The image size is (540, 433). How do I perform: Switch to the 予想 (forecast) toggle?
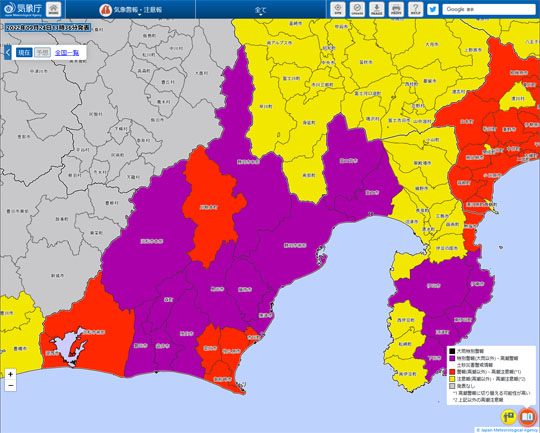42,52
